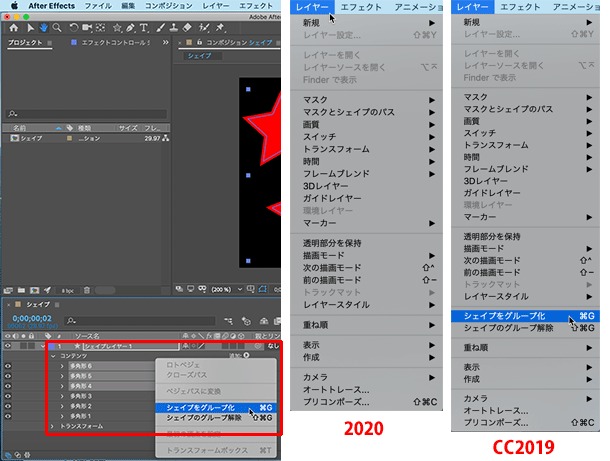The width and height of the screenshot is (610, 461).
Task: Open 重ね順 submenu in the 2020 menu
Action: (x=366, y=325)
